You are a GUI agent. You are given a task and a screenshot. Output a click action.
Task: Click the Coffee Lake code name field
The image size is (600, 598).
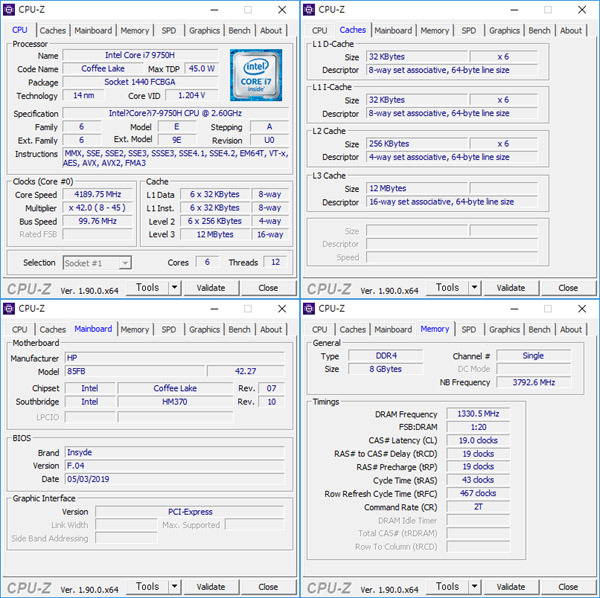103,68
